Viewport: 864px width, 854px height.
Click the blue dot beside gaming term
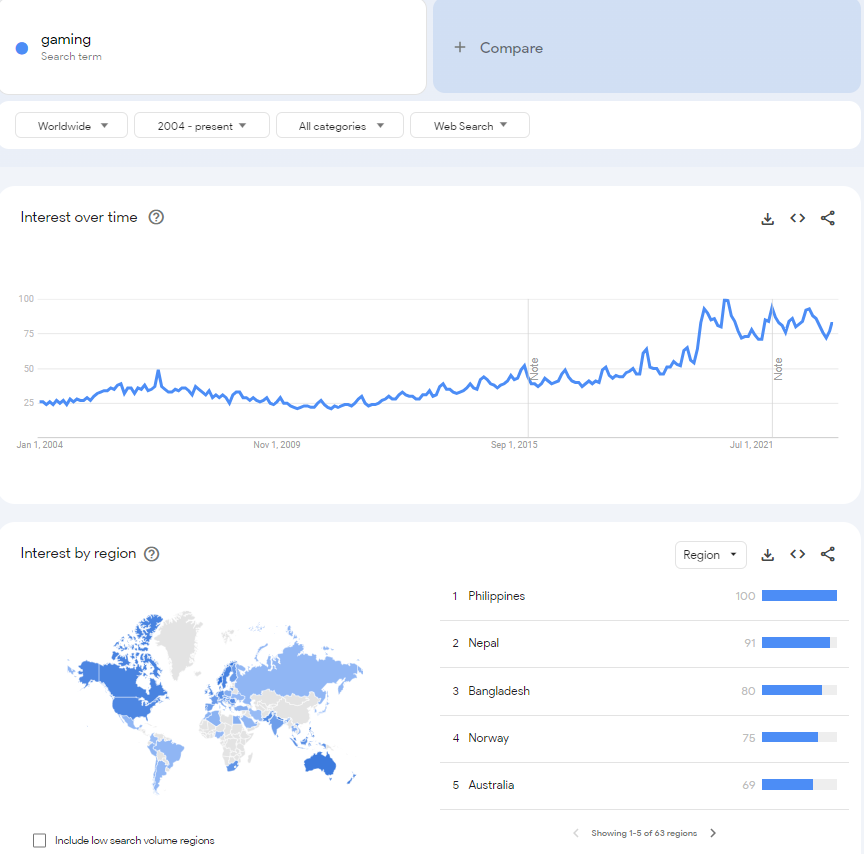click(22, 48)
